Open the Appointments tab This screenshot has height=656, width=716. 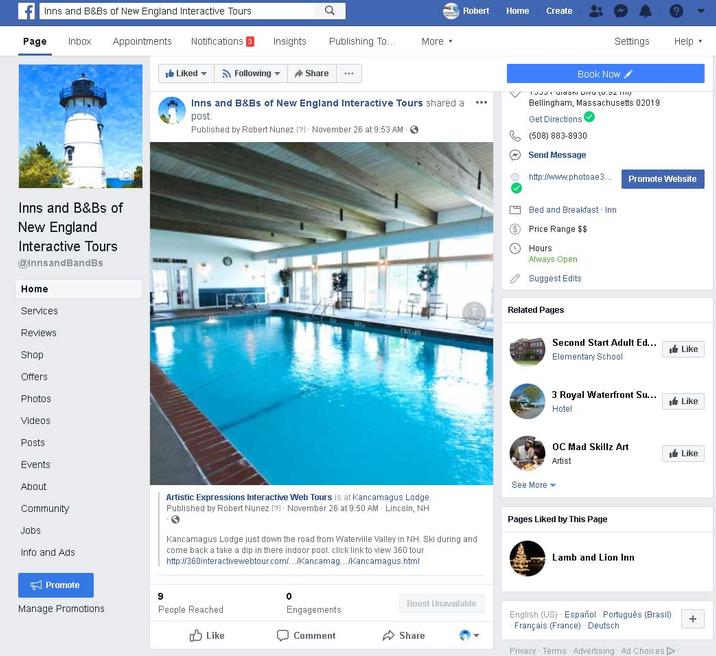coord(142,42)
